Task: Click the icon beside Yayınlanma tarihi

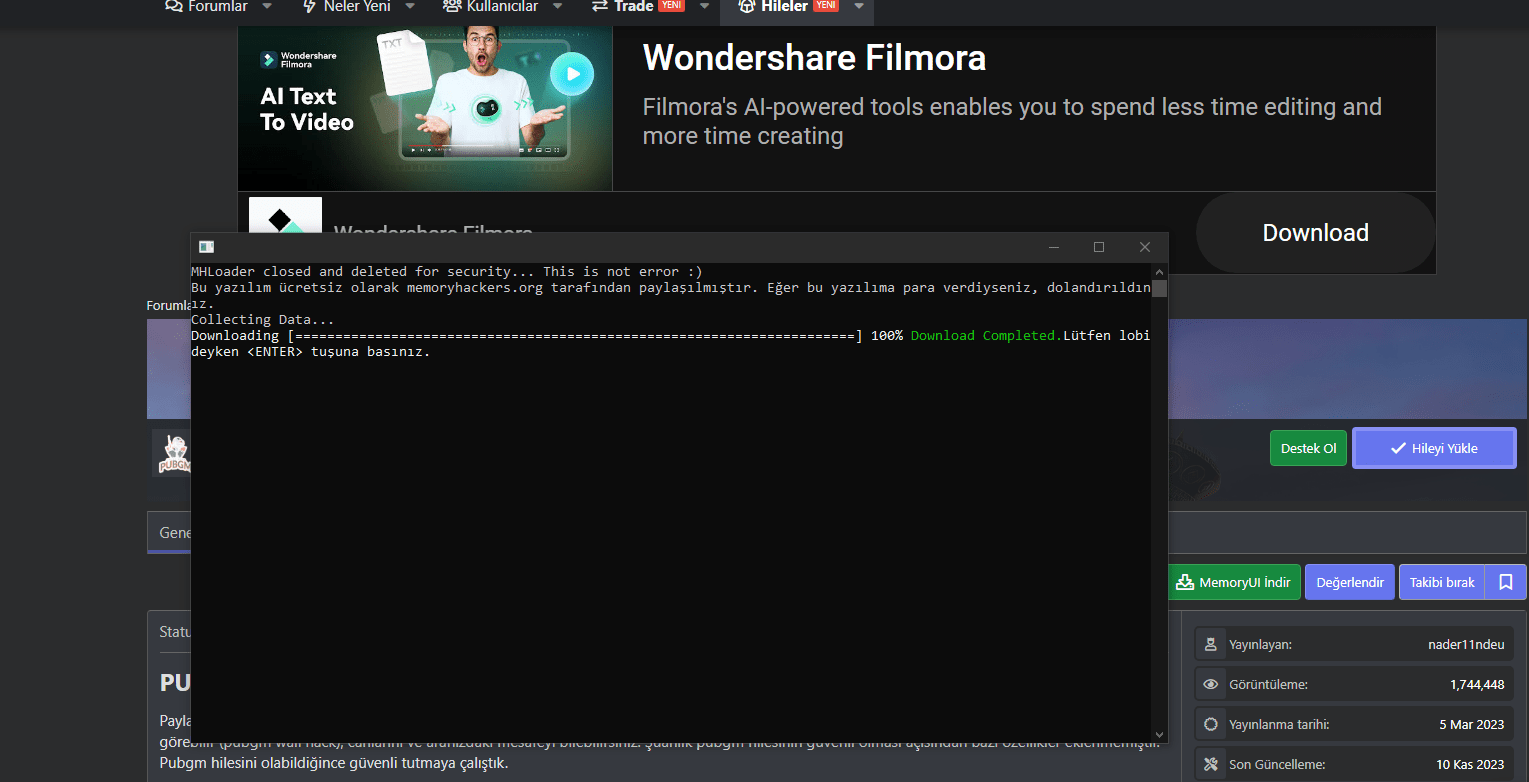Action: [x=1211, y=725]
